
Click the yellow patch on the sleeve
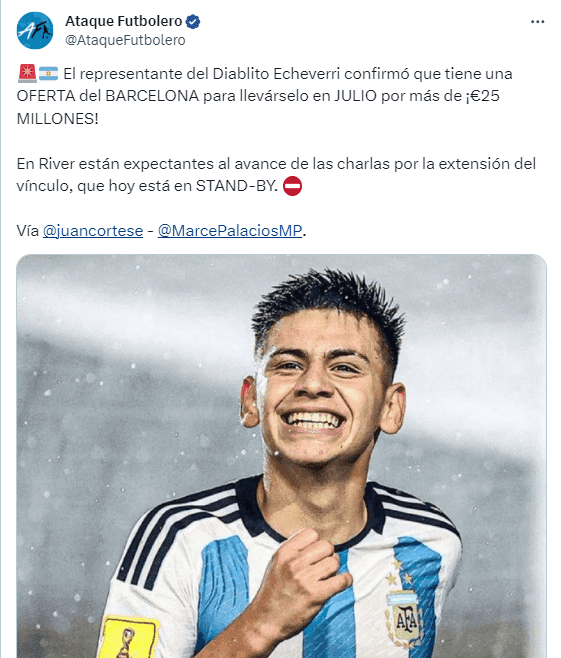(x=129, y=637)
